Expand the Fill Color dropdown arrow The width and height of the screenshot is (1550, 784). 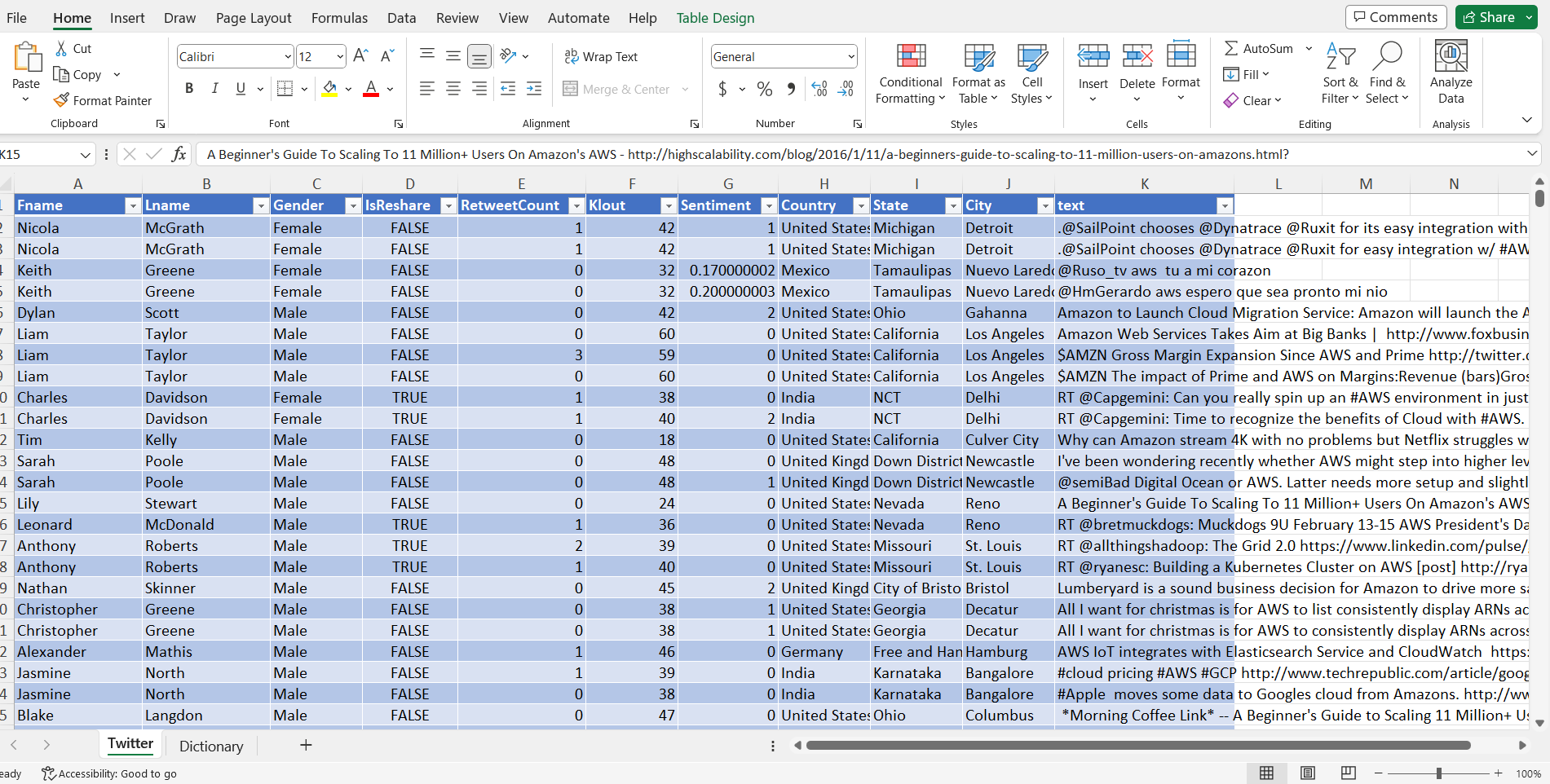tap(348, 89)
